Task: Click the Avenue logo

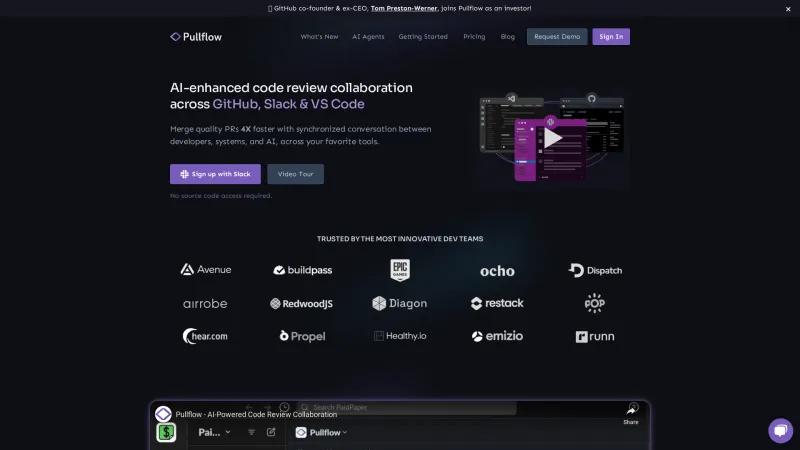Action: click(x=206, y=269)
